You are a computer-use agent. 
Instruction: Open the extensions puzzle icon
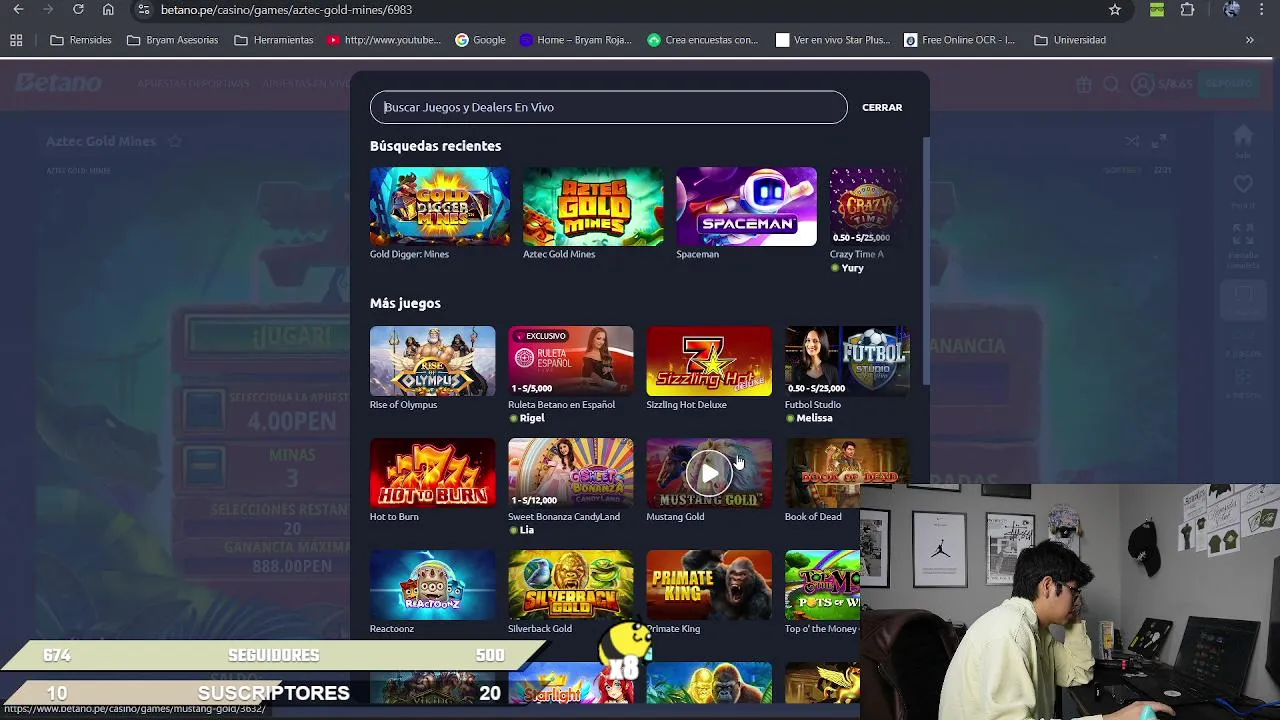[x=1188, y=10]
